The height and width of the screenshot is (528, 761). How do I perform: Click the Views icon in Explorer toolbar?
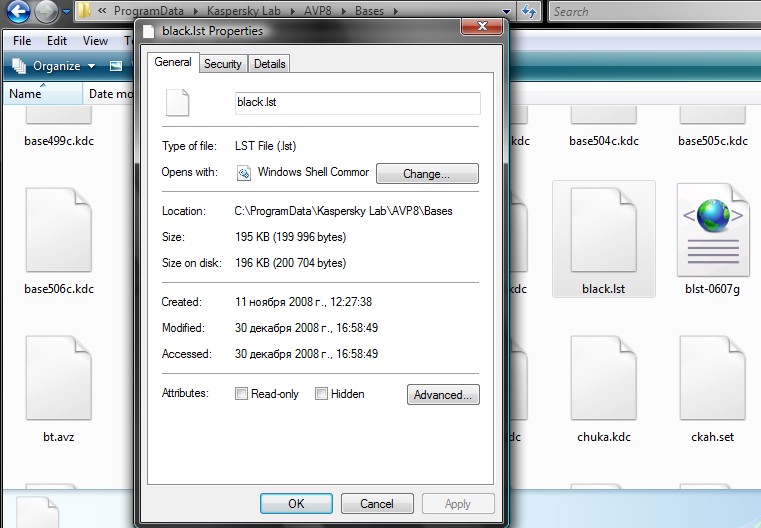coord(116,66)
